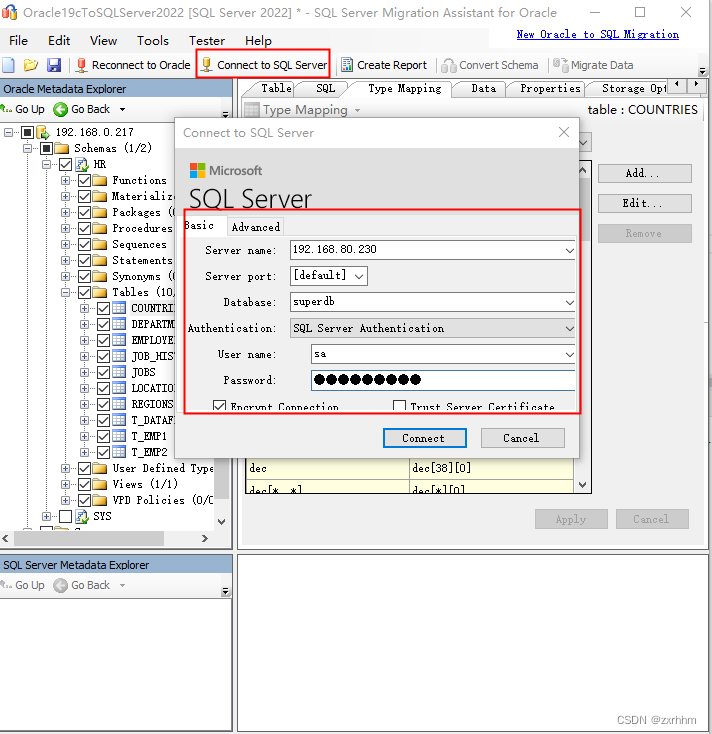Viewport: 712px width, 734px height.
Task: Uncheck the Tables folder checkbox
Action: 84,293
